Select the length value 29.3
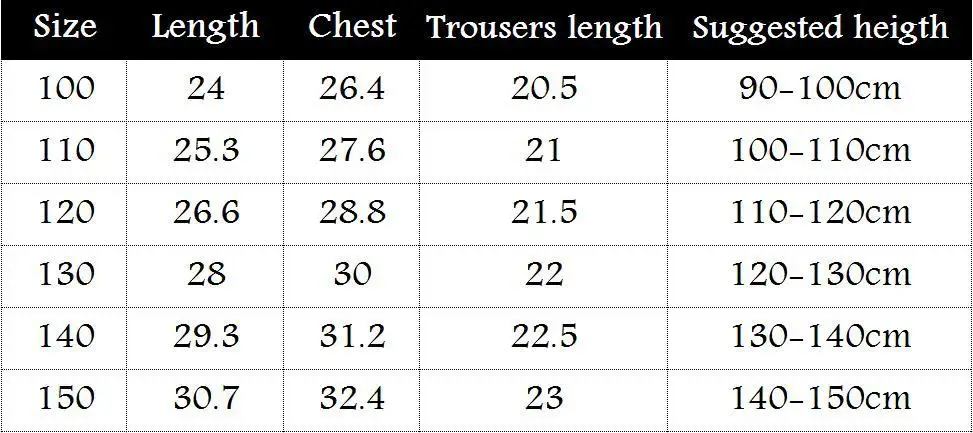Viewport: 973px width, 433px height. (x=206, y=337)
